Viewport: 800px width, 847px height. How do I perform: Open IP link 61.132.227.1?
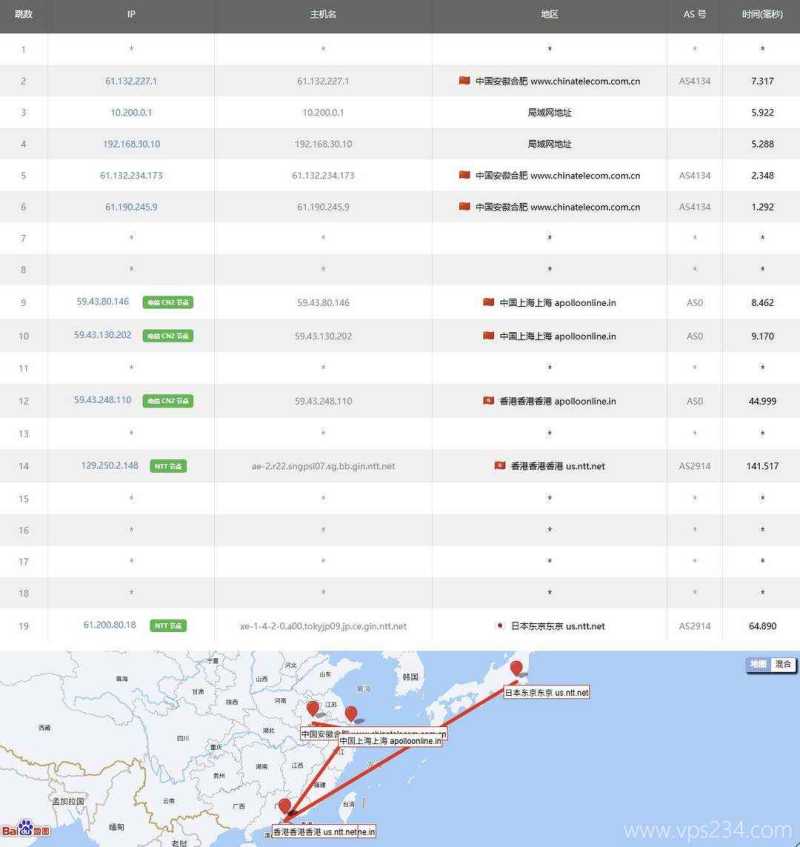pos(131,80)
